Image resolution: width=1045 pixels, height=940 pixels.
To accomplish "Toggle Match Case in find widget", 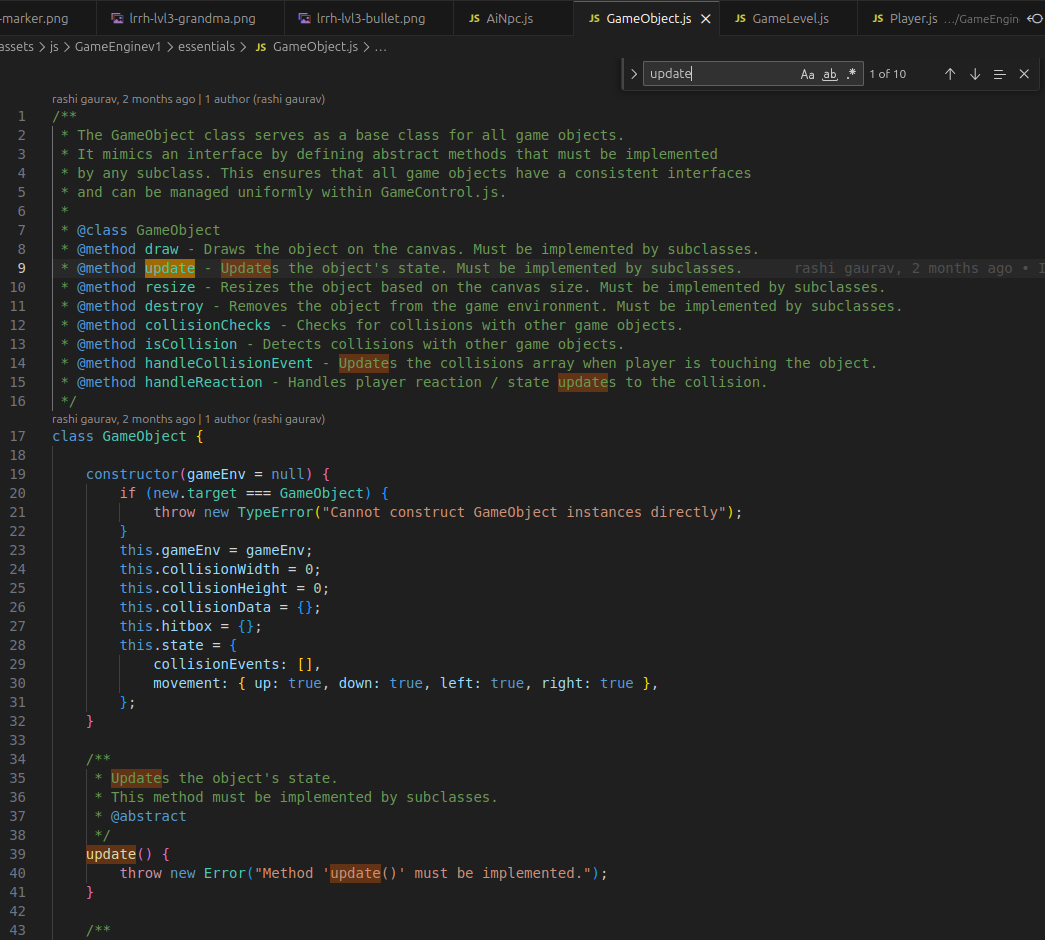I will point(807,74).
